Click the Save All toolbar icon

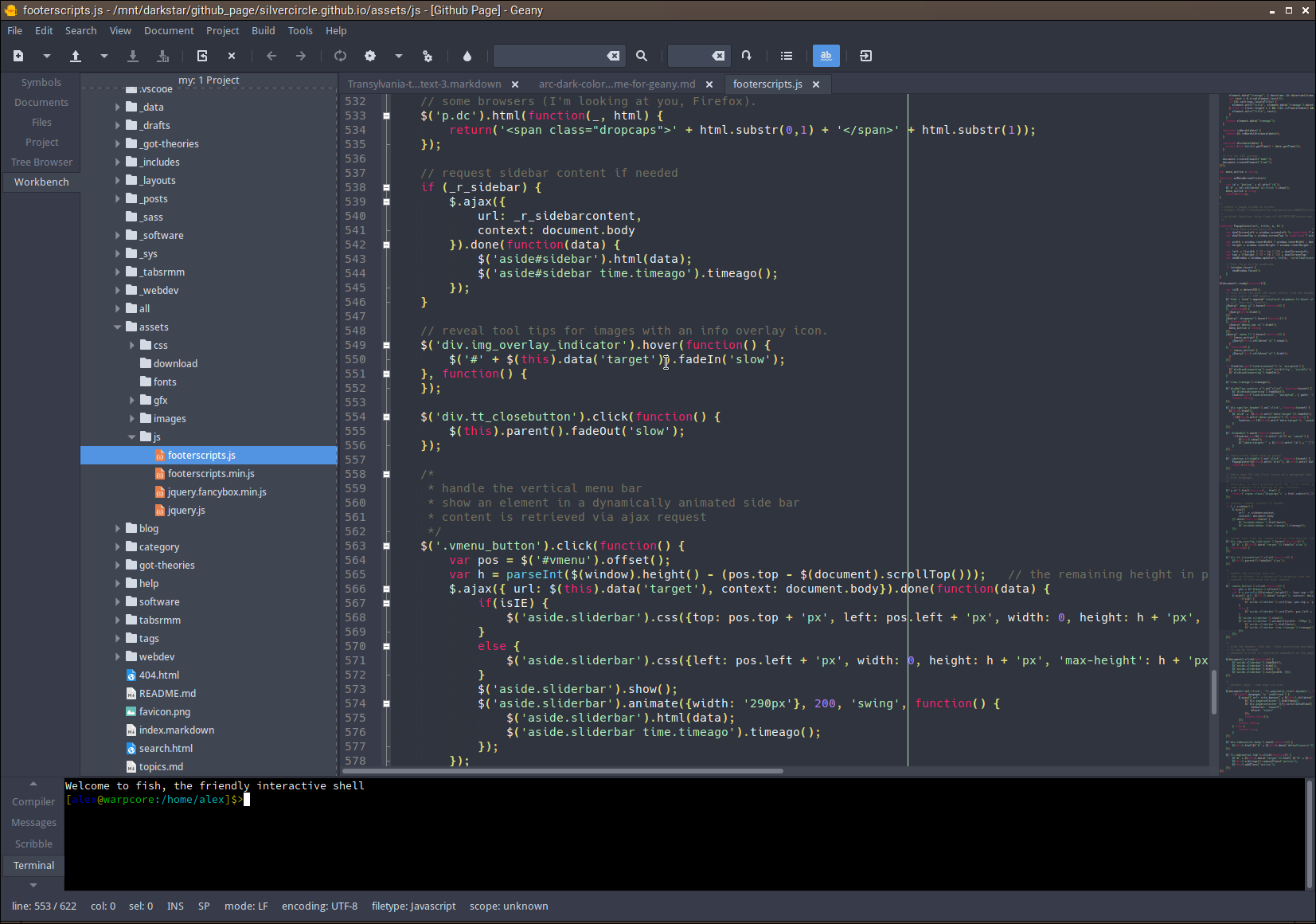pyautogui.click(x=162, y=56)
